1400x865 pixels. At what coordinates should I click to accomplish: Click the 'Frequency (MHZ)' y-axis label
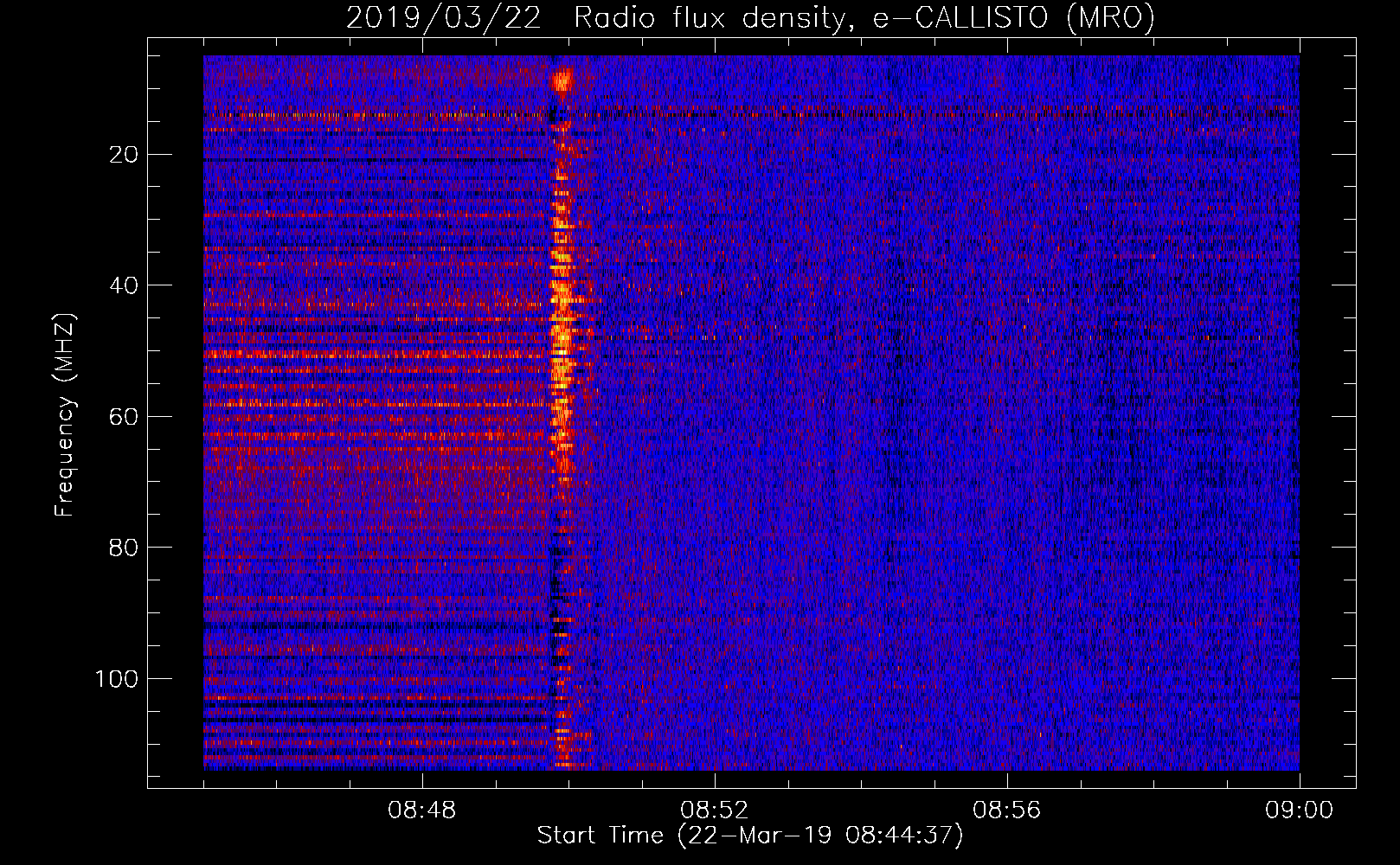tap(65, 414)
